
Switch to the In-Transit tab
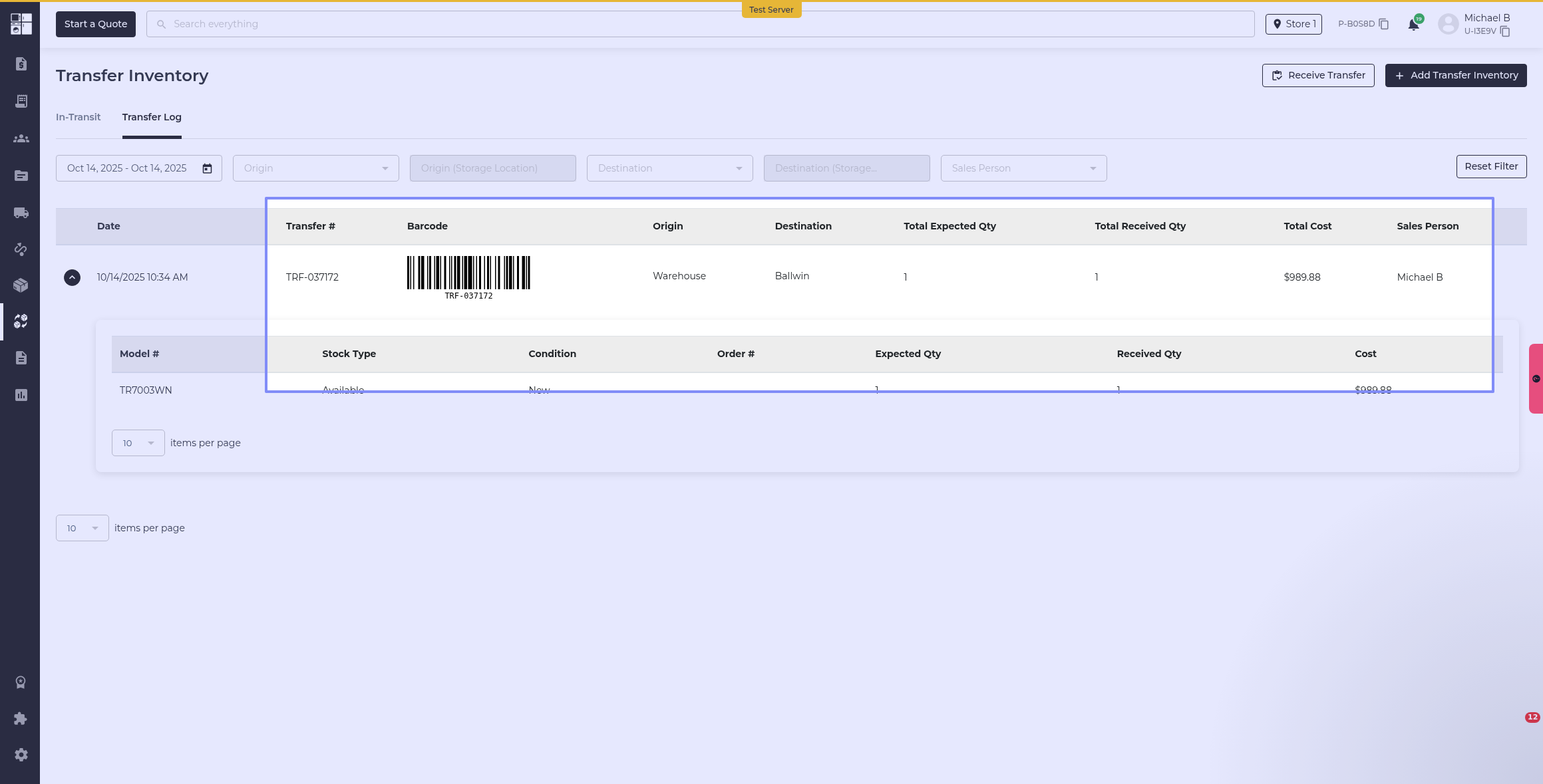(x=78, y=117)
